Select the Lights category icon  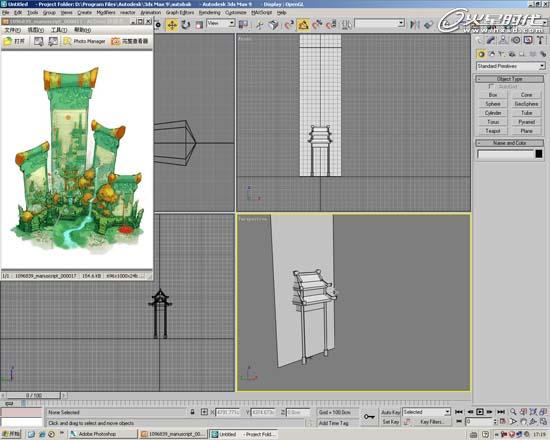pos(502,54)
